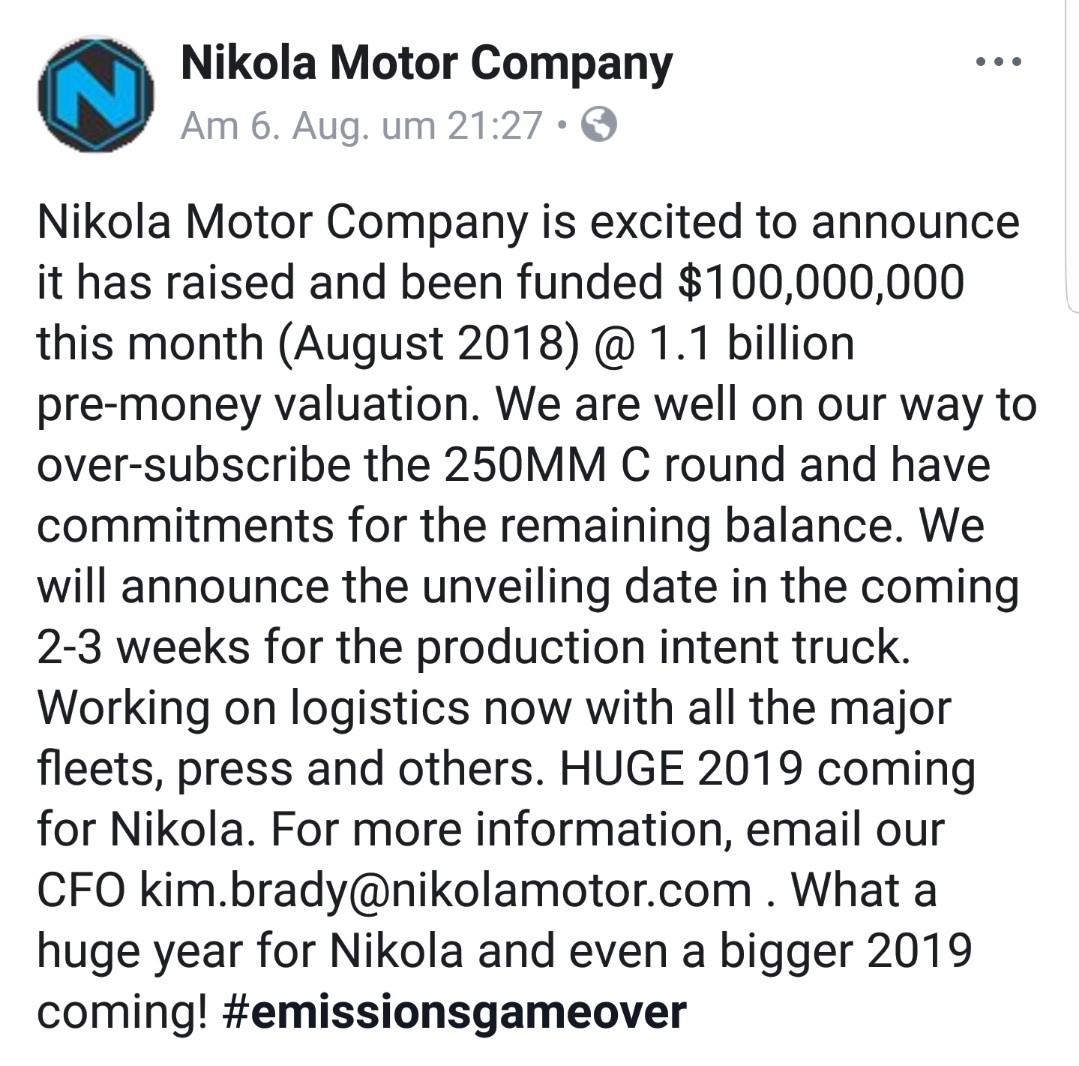
Task: Click the $100,000,000 amount in post
Action: (x=820, y=283)
